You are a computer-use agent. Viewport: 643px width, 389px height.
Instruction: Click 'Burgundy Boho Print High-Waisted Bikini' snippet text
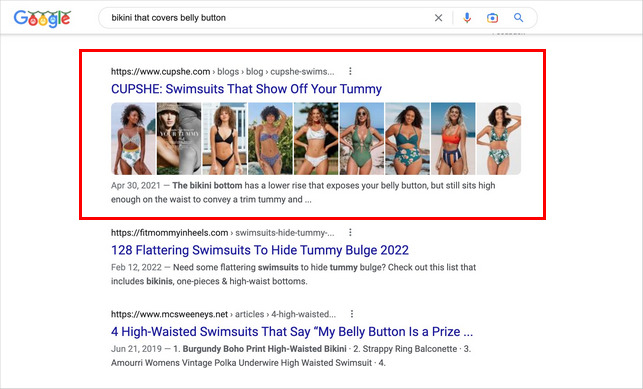[x=264, y=349]
